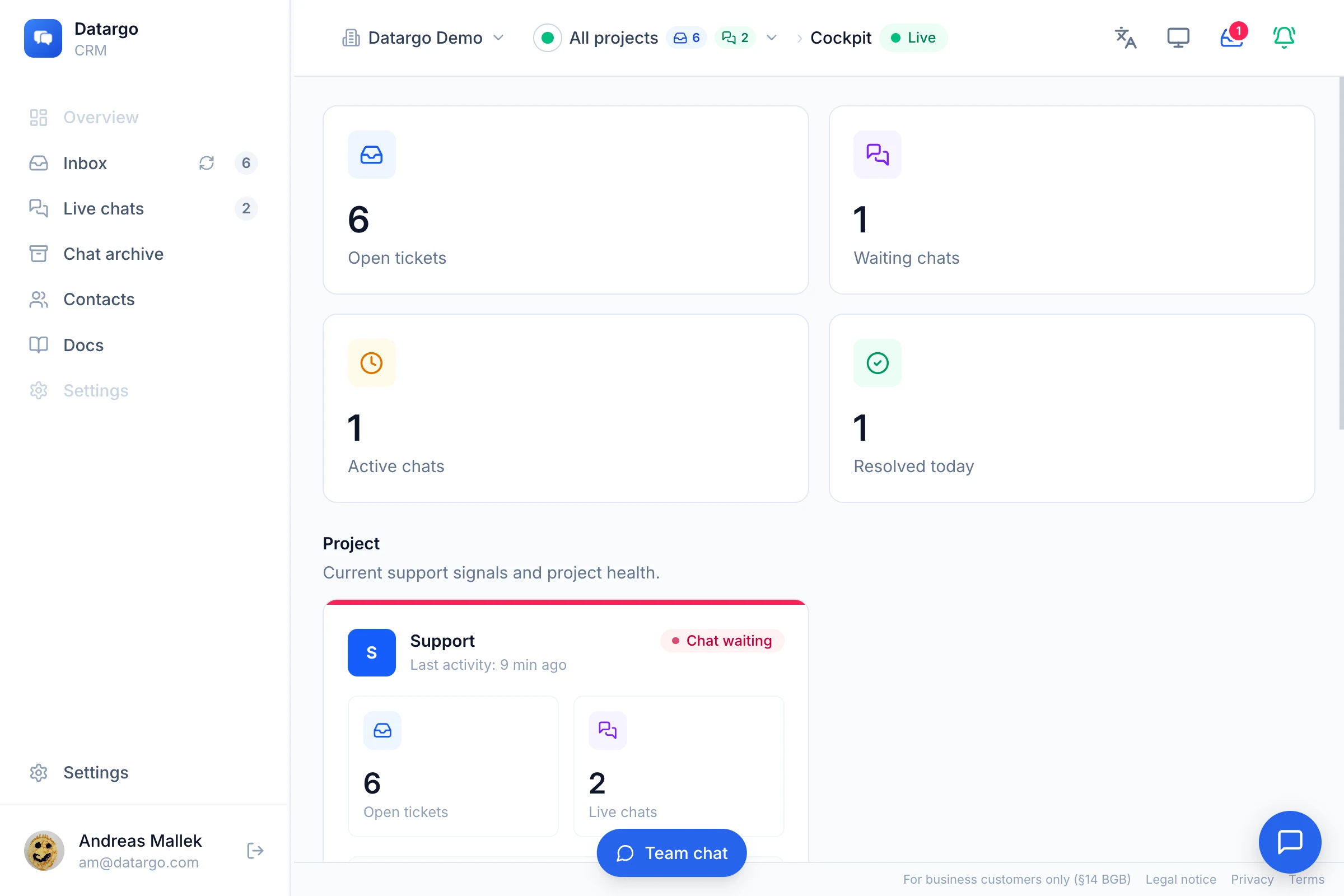The image size is (1344, 896).
Task: Open Settings at the sidebar bottom
Action: [x=143, y=773]
